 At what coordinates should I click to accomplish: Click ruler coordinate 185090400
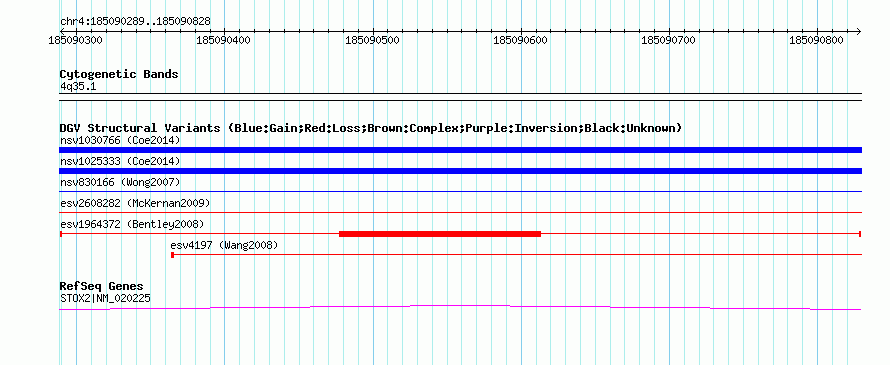[223, 40]
